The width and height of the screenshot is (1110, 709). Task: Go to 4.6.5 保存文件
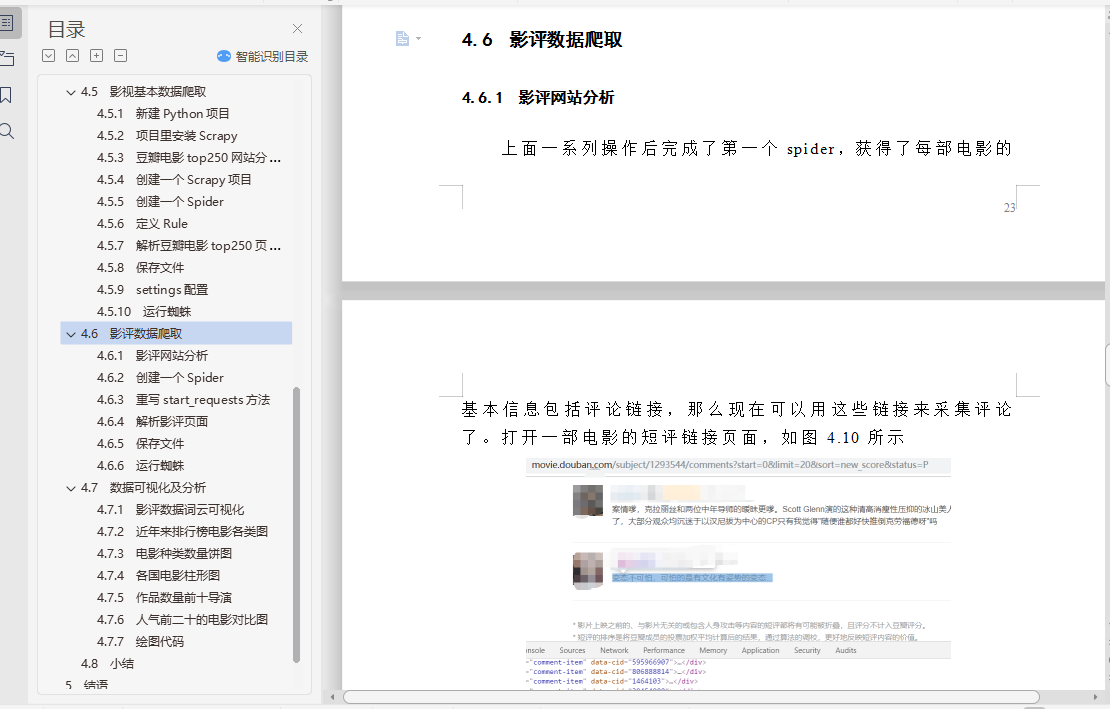(140, 443)
